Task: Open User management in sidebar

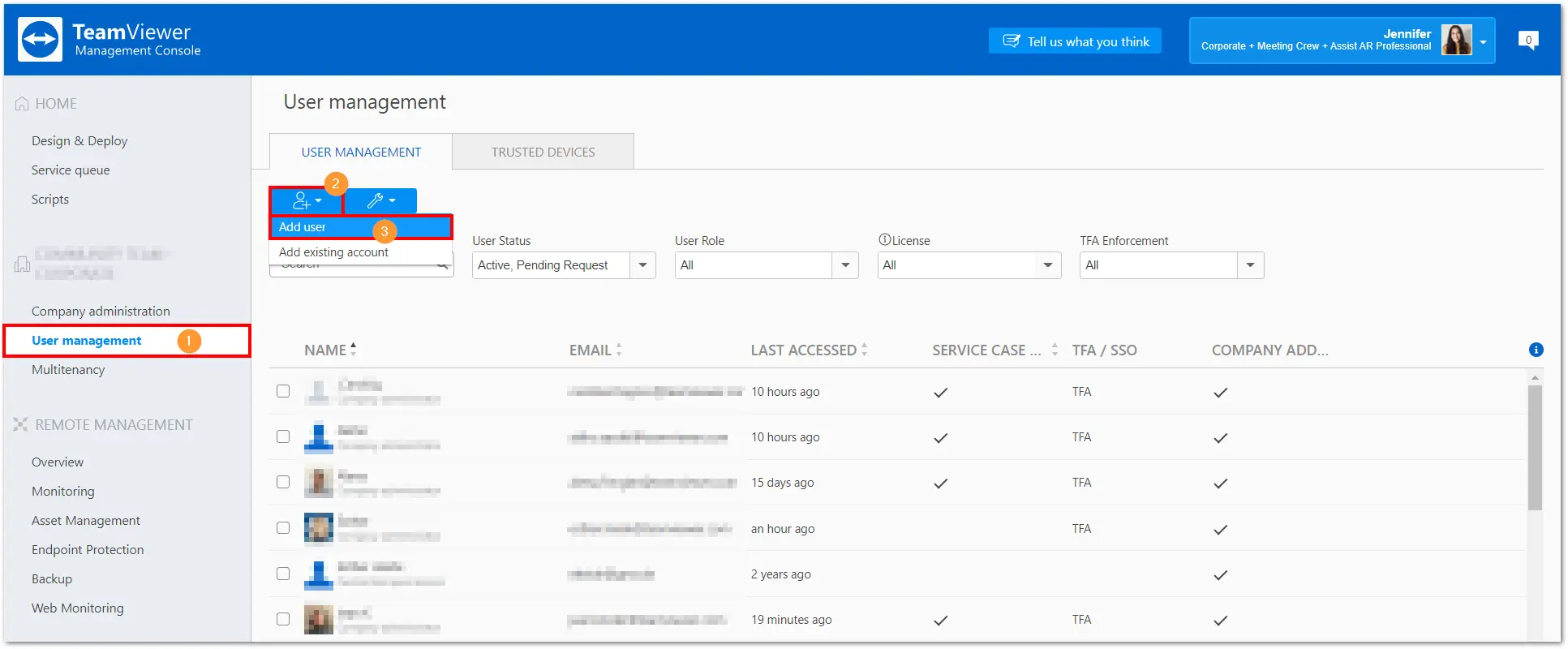Action: [x=86, y=341]
